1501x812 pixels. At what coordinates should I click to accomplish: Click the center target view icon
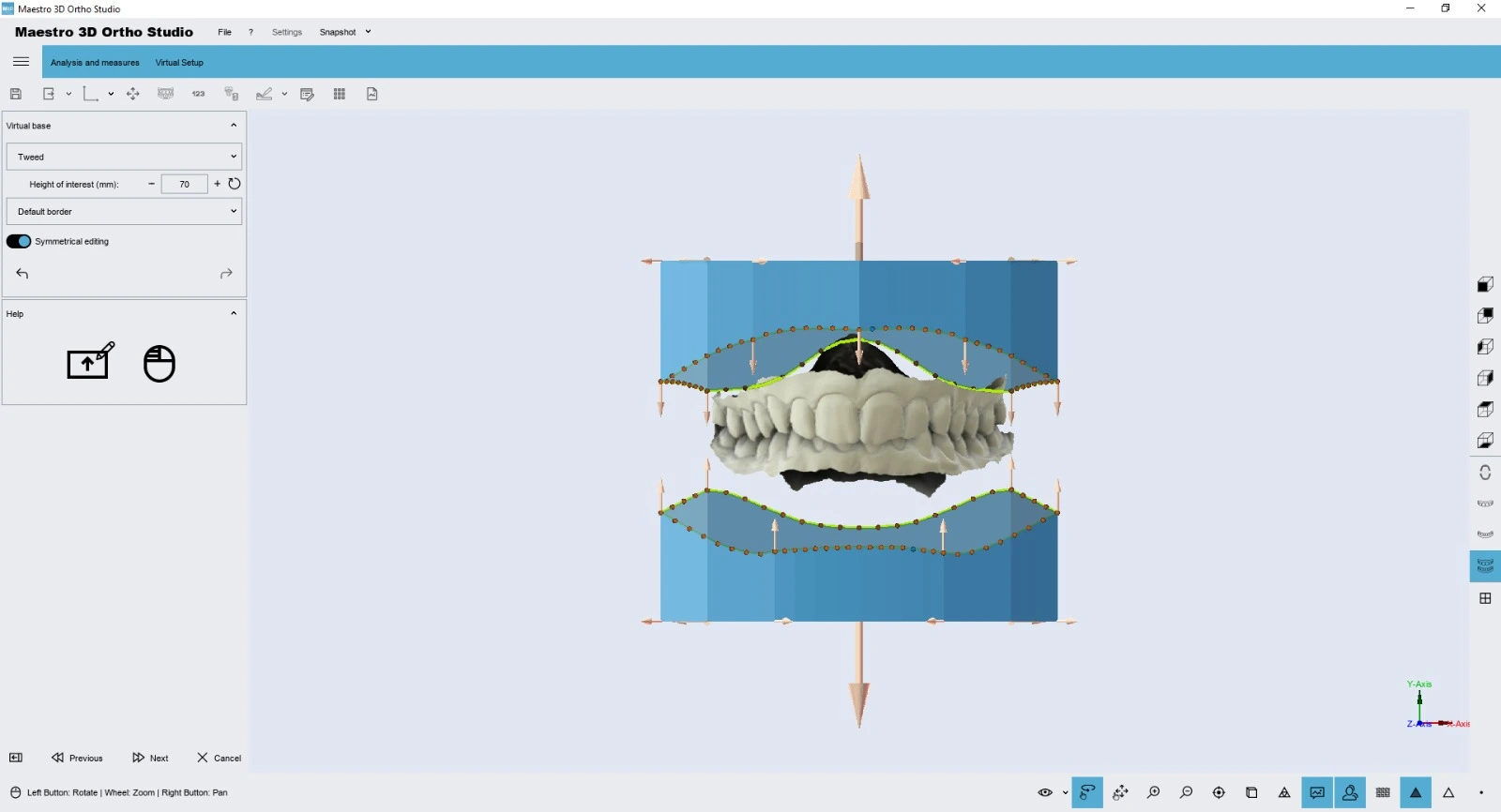(x=1219, y=793)
